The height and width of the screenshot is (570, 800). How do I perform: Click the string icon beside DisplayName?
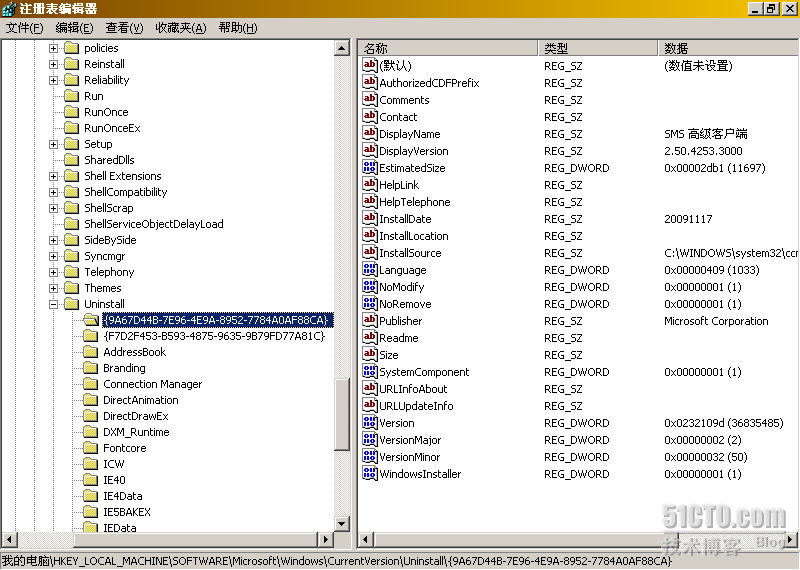coord(369,133)
